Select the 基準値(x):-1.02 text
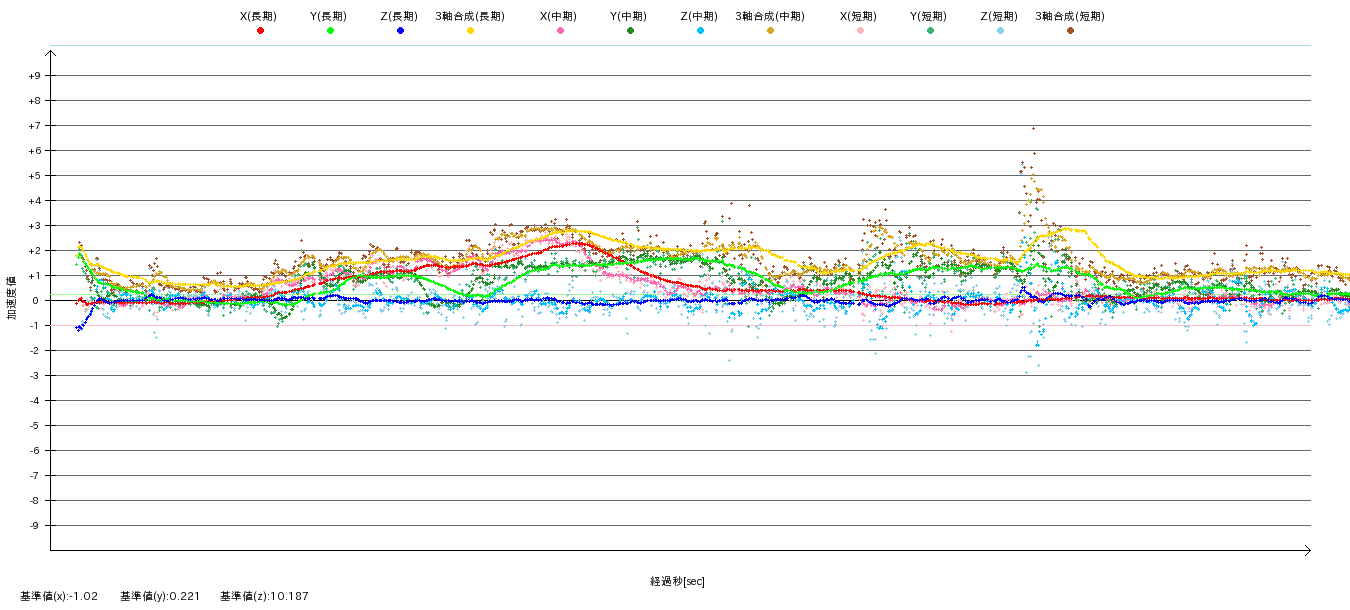Viewport: 1350px width, 610px height. tap(59, 596)
